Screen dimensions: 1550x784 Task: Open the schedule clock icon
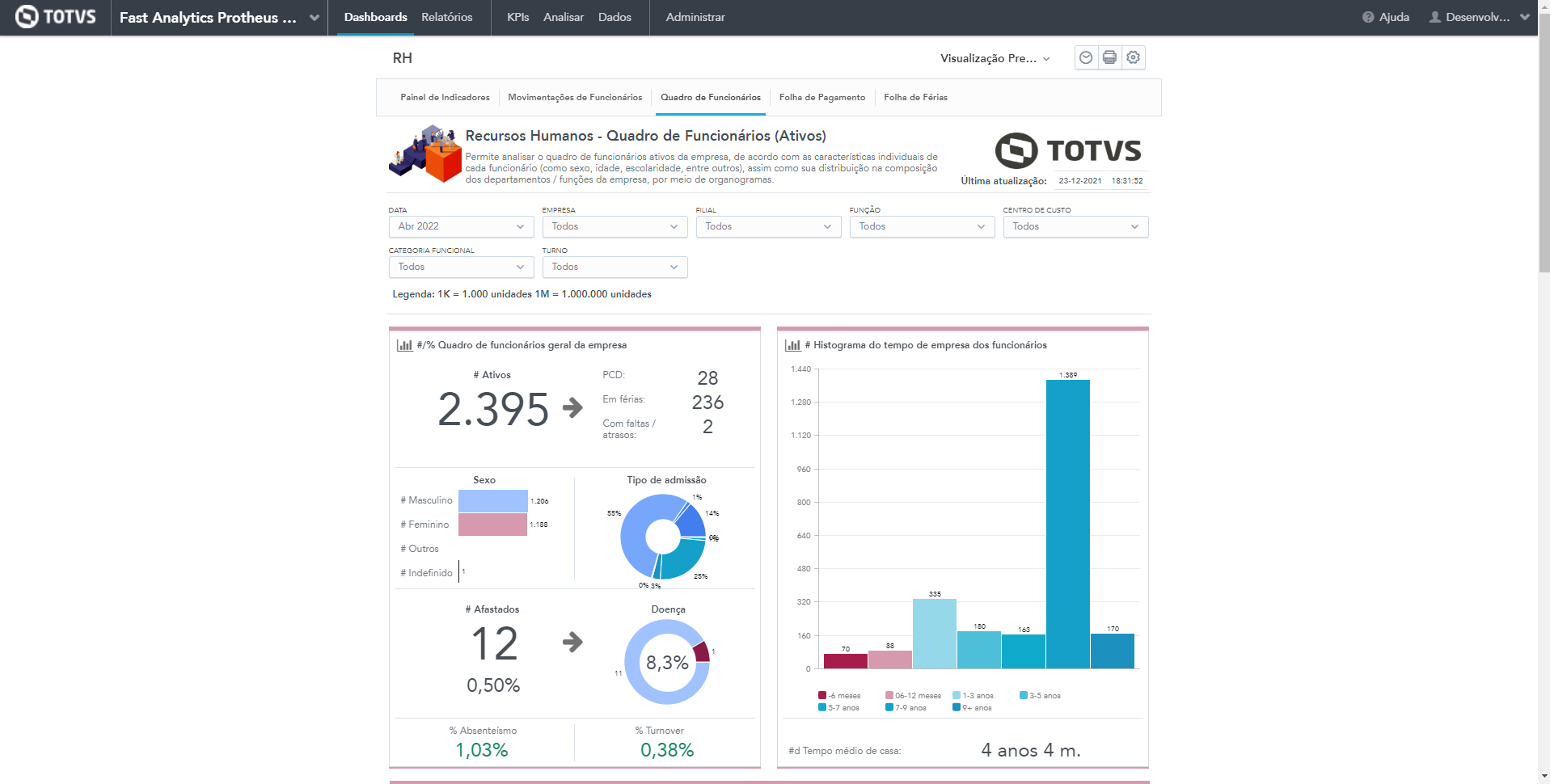point(1086,57)
